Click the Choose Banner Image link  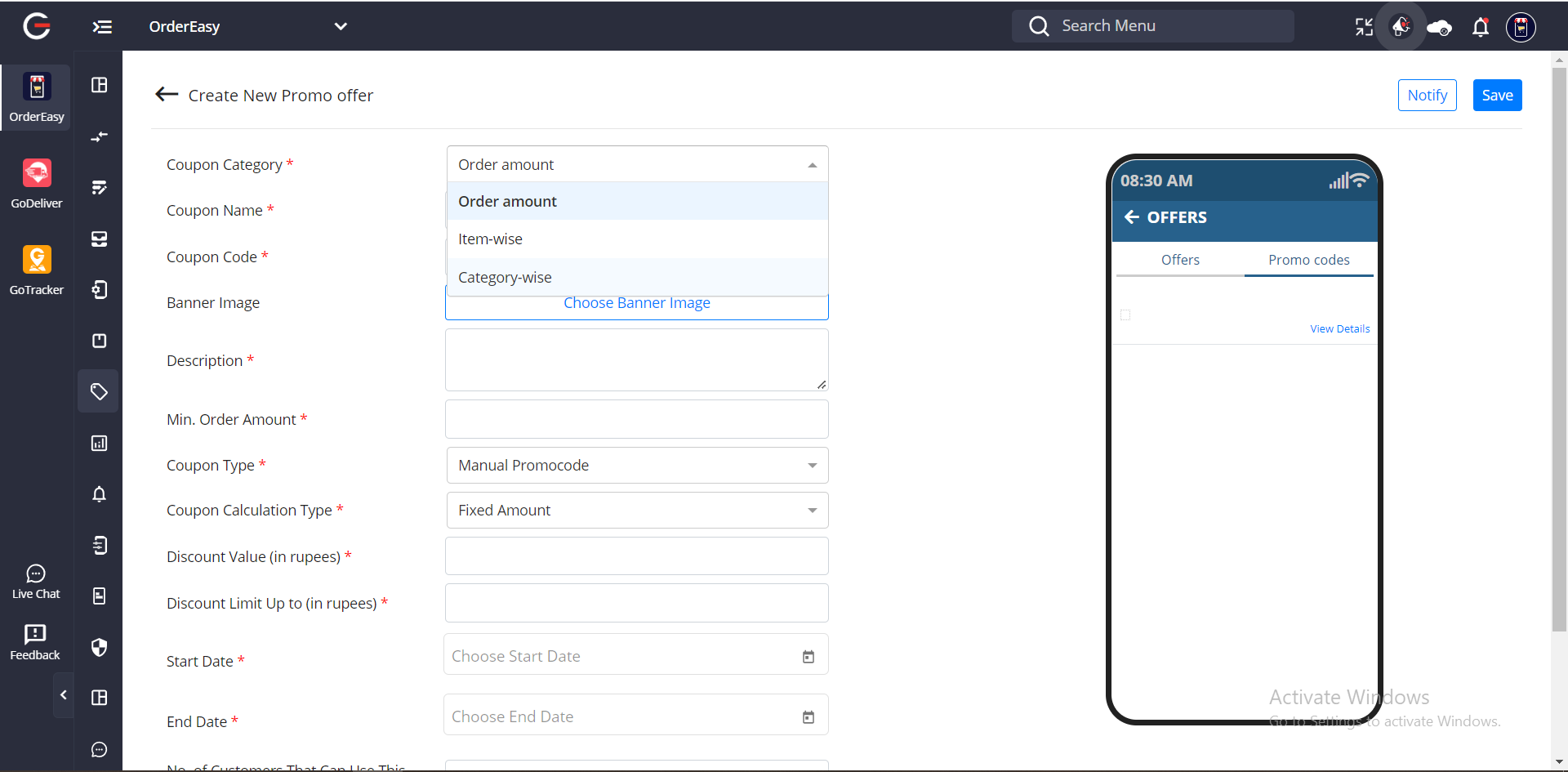[637, 303]
